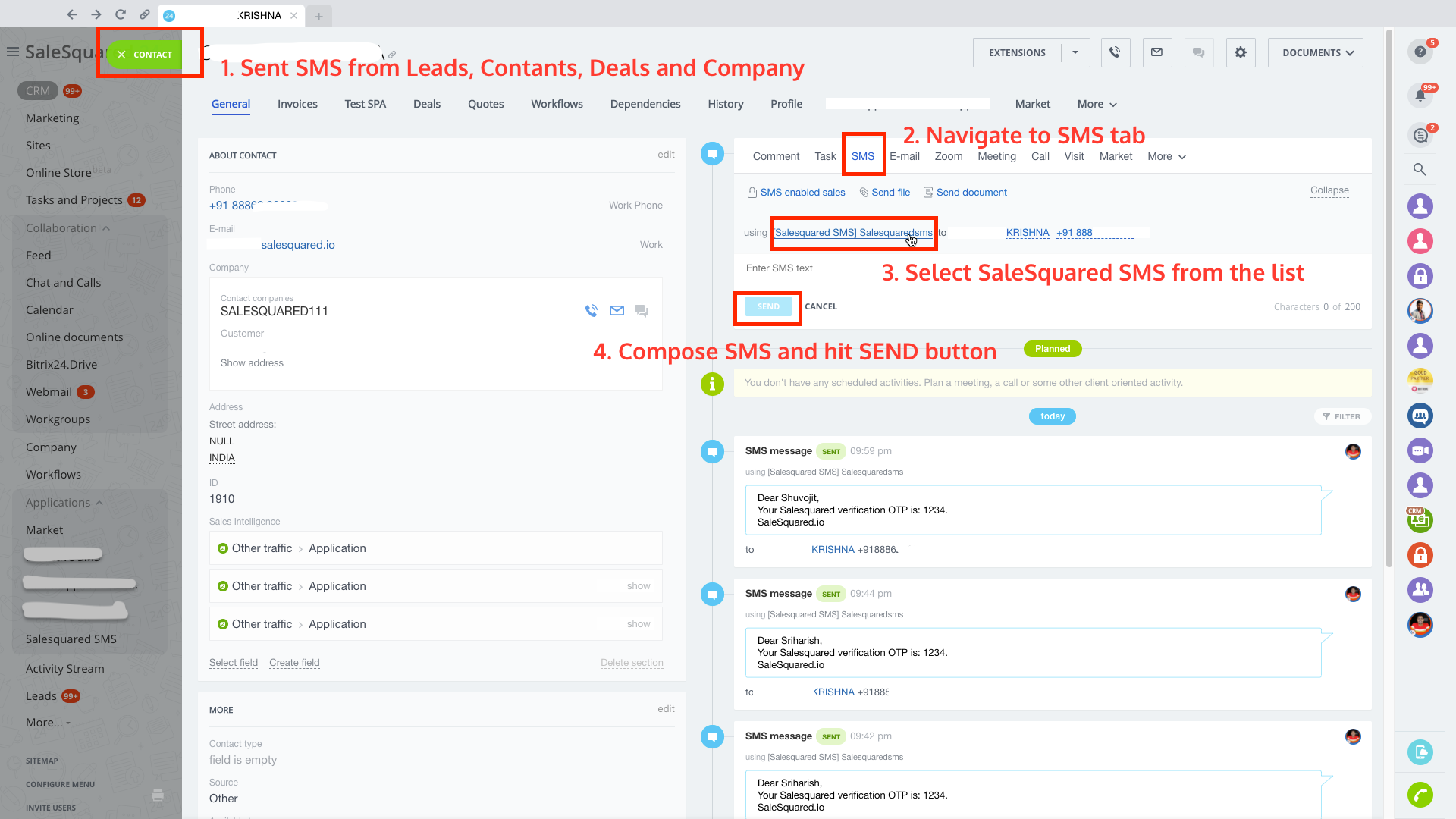Select the SMS tab in timeline

click(x=862, y=156)
